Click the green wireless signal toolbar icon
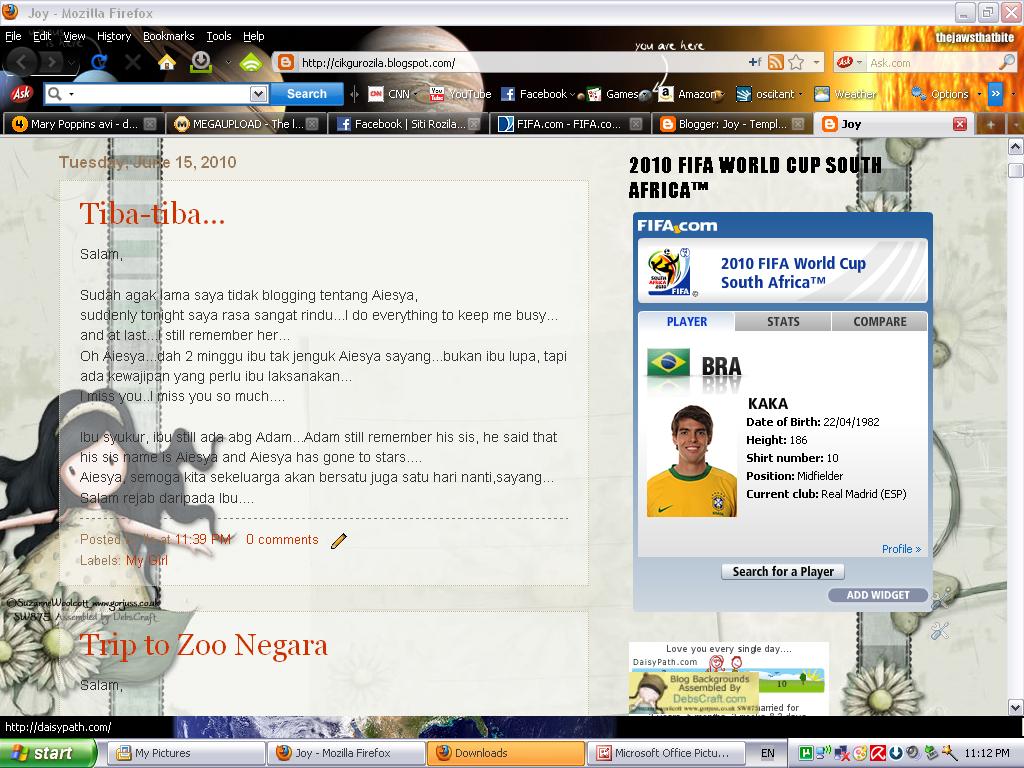Viewport: 1024px width, 768px height. tap(251, 63)
